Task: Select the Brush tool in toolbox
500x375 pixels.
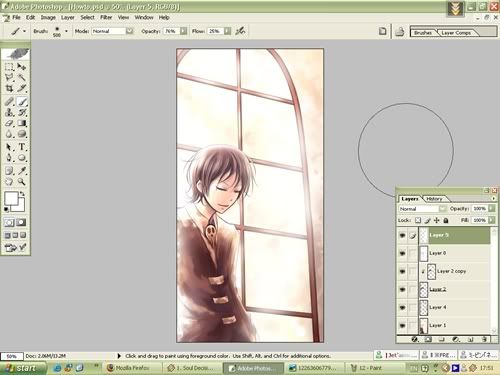Action: click(22, 102)
